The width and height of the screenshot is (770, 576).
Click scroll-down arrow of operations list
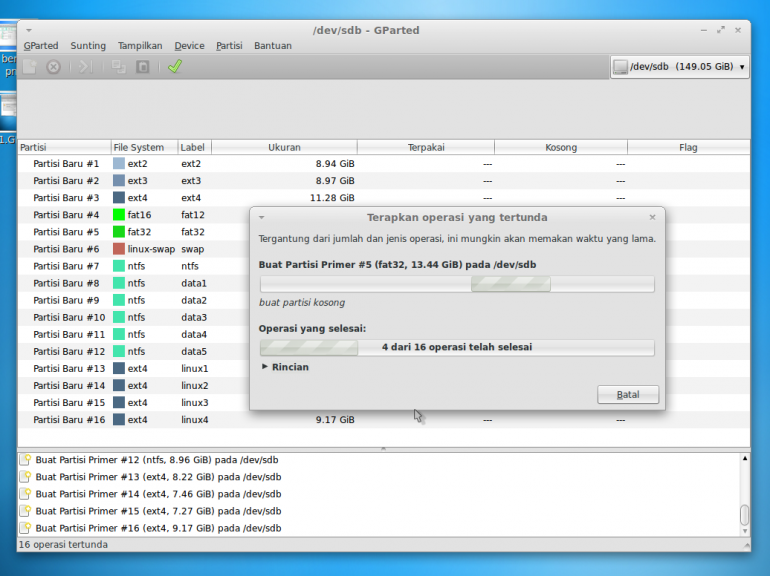744,531
